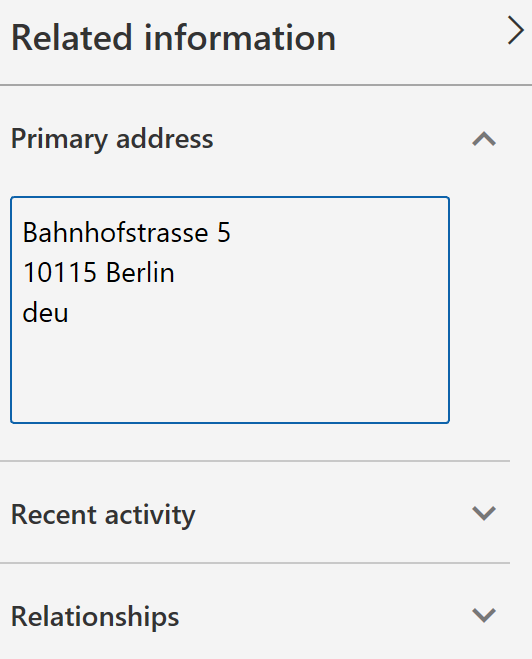Expand the Relationships section
This screenshot has width=532, height=659.
tap(255, 616)
